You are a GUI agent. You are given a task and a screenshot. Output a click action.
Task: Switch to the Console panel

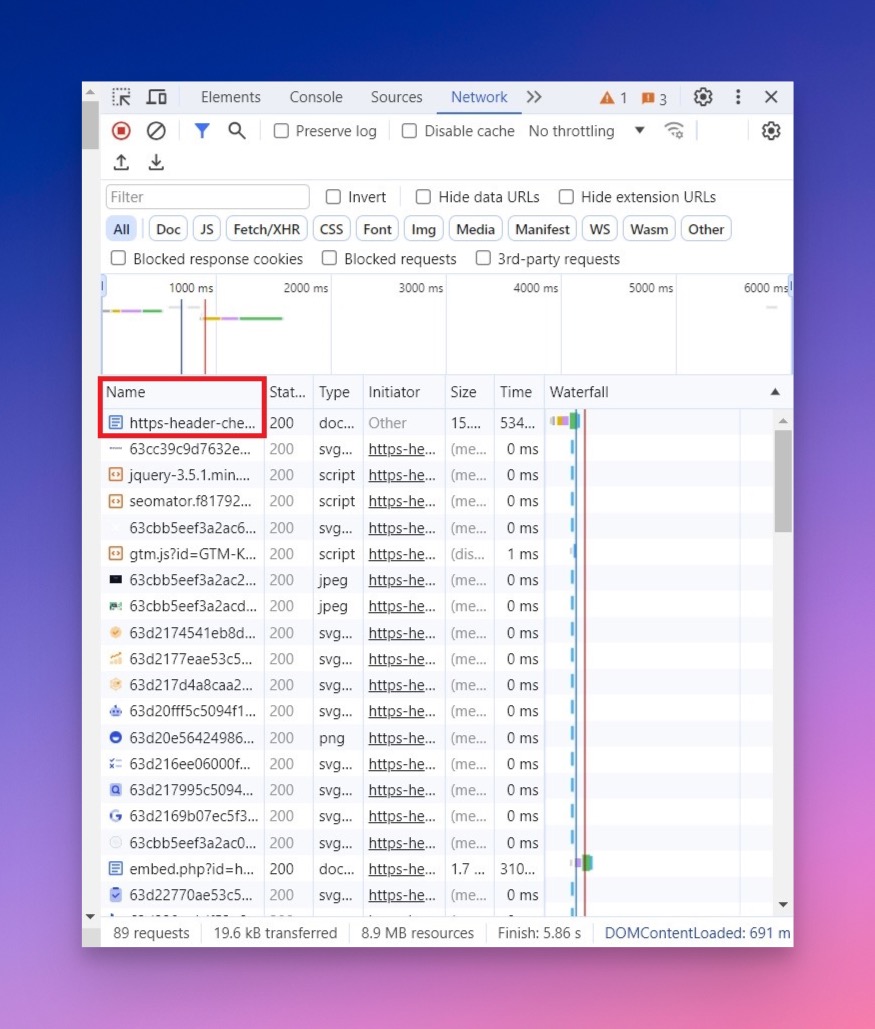point(316,97)
